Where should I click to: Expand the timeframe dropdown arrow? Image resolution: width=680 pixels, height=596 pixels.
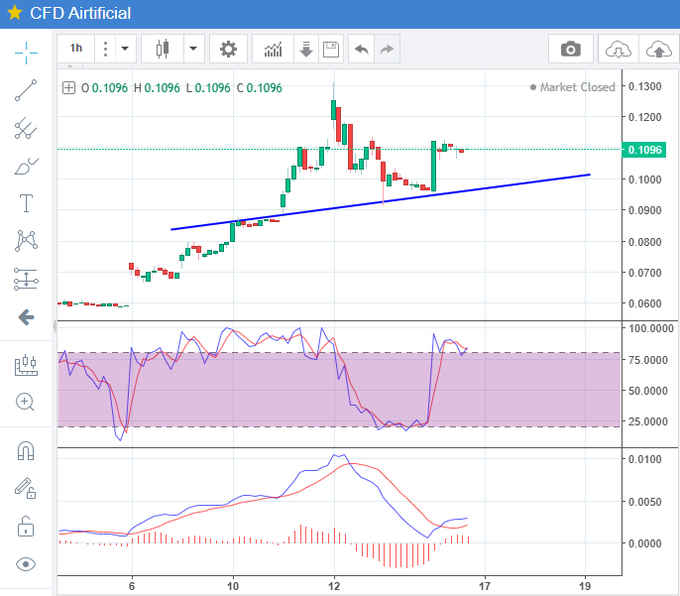[125, 49]
